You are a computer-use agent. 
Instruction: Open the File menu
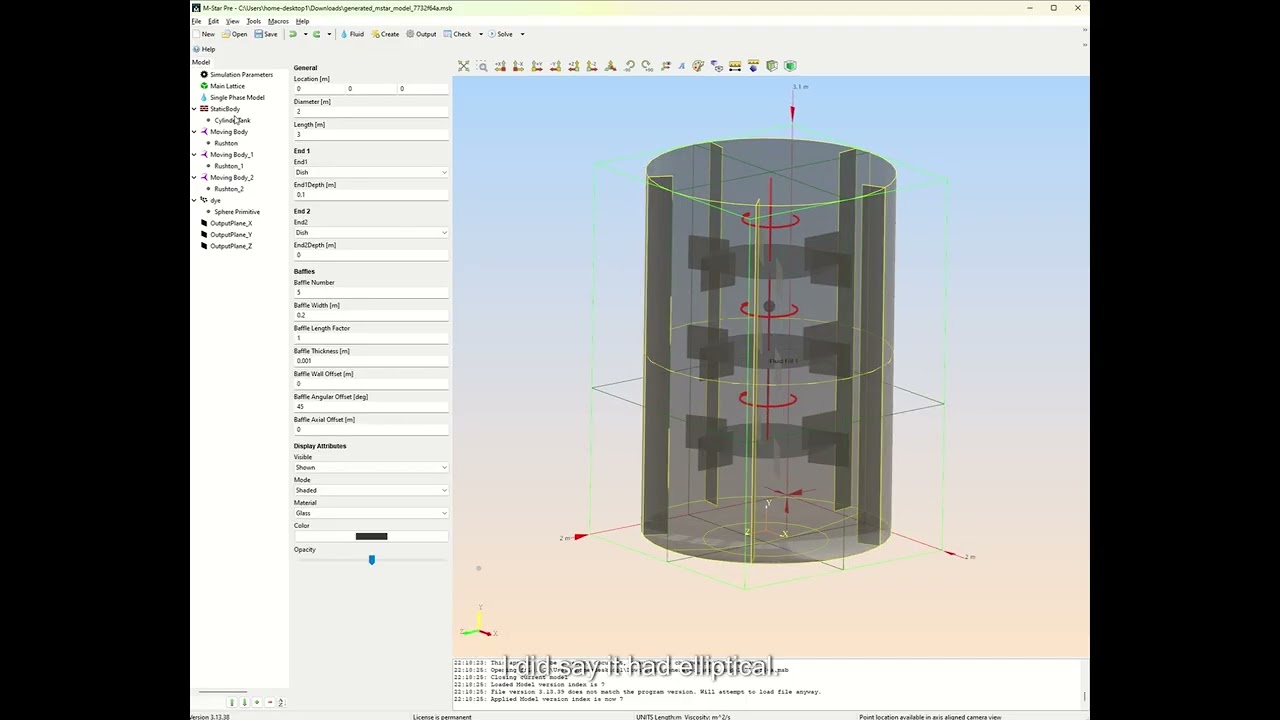pyautogui.click(x=197, y=21)
